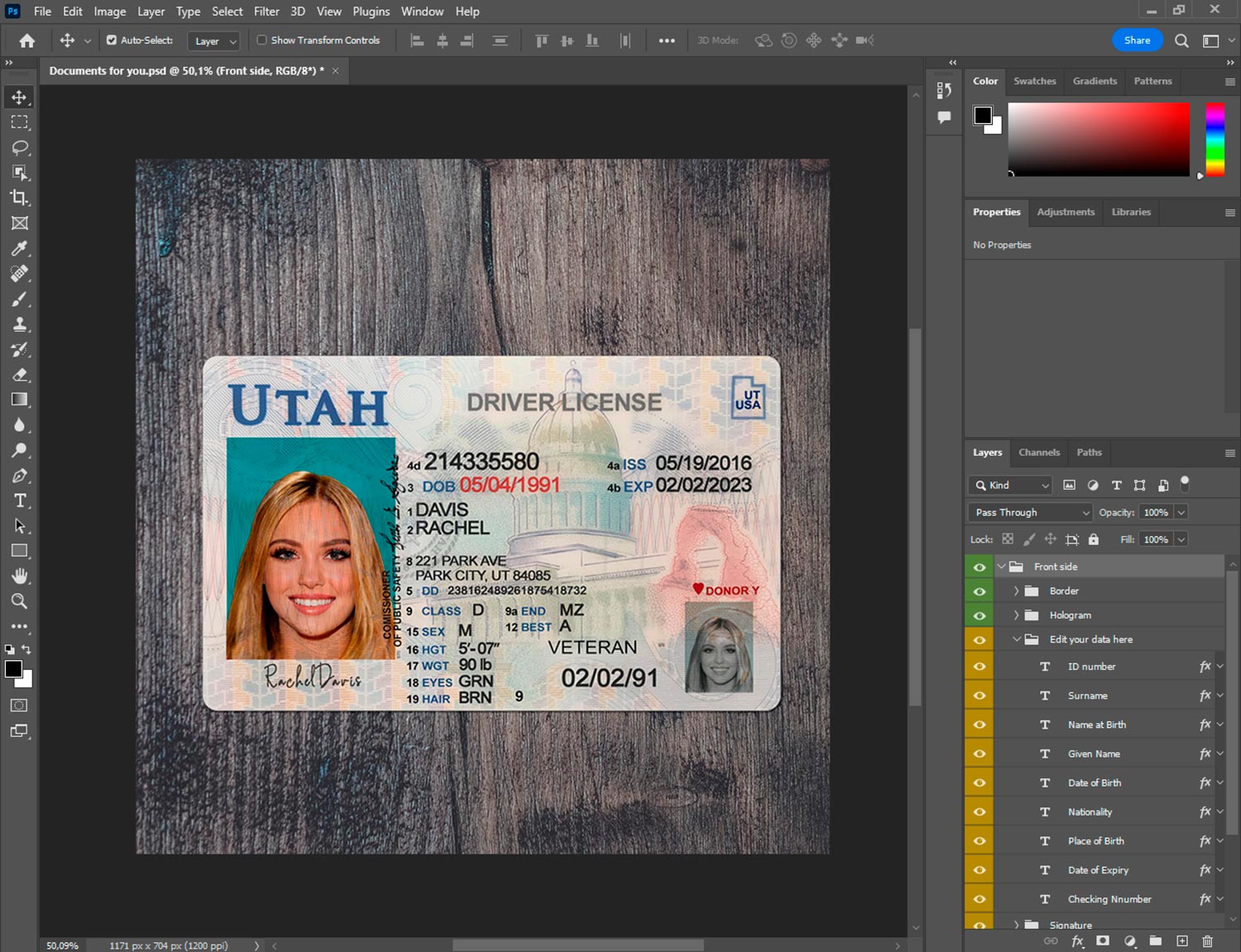Choose the Clone Stamp tool

pos(20,324)
